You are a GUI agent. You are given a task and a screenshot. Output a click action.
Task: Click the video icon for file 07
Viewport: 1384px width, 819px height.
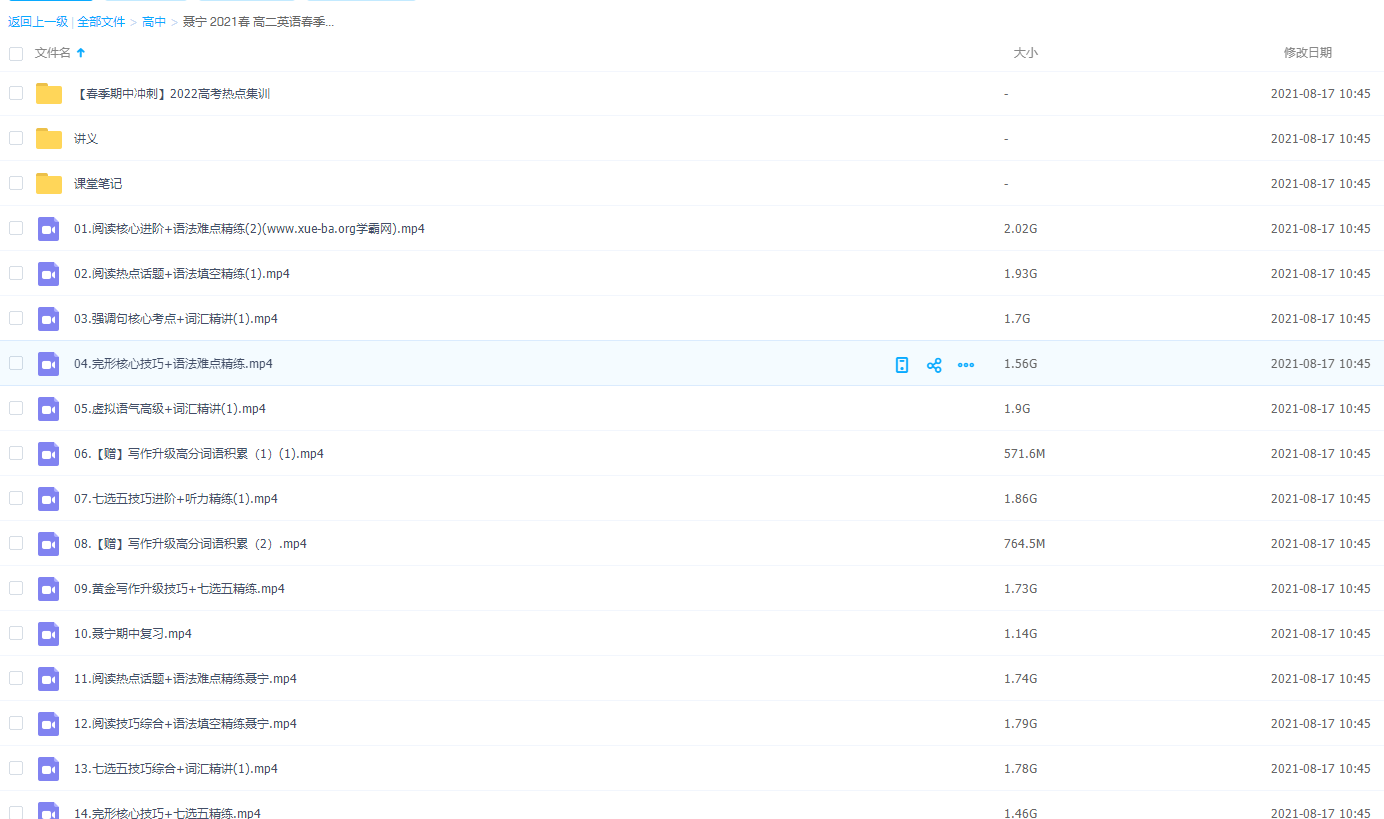[x=49, y=499]
